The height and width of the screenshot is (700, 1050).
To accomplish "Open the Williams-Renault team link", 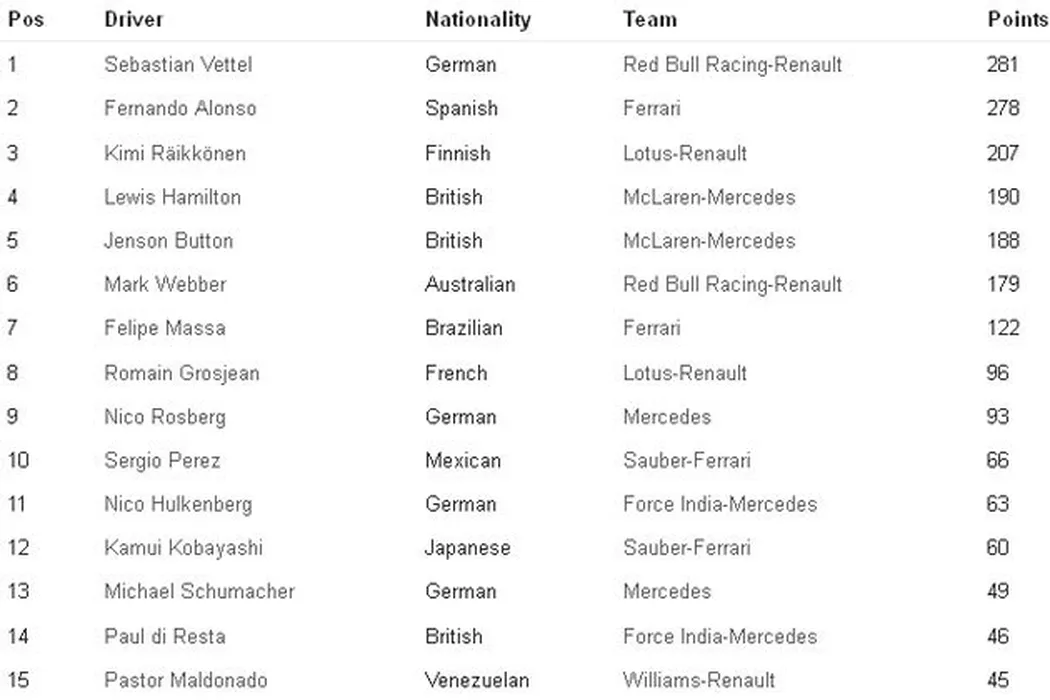I will (698, 680).
